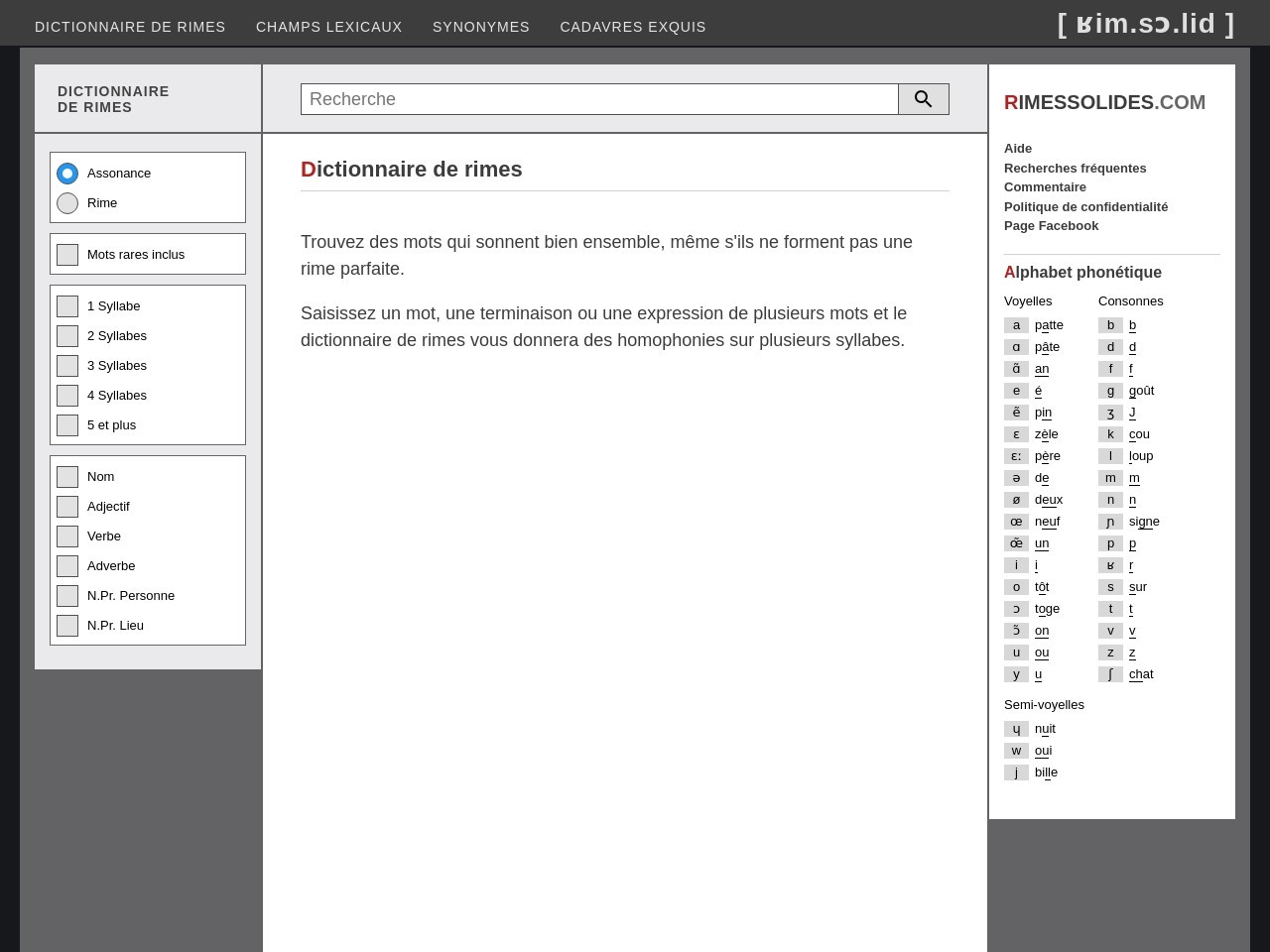Open Recherches fréquentes link
The width and height of the screenshot is (1270, 952).
point(1076,169)
